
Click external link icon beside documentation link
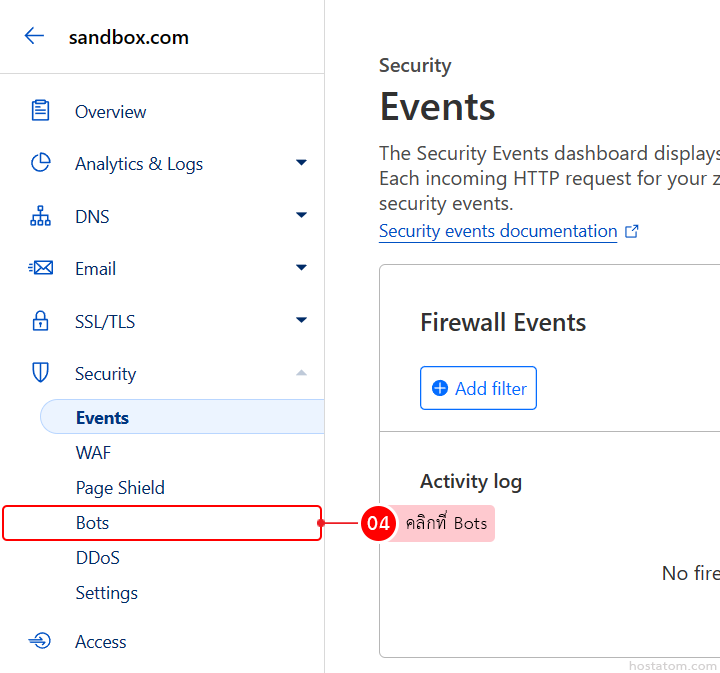click(631, 231)
